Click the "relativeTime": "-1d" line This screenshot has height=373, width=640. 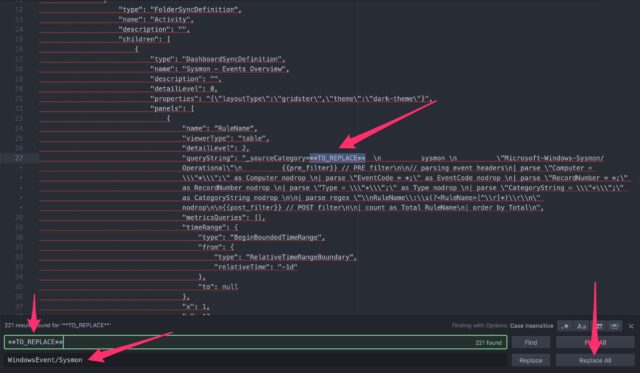tap(256, 267)
